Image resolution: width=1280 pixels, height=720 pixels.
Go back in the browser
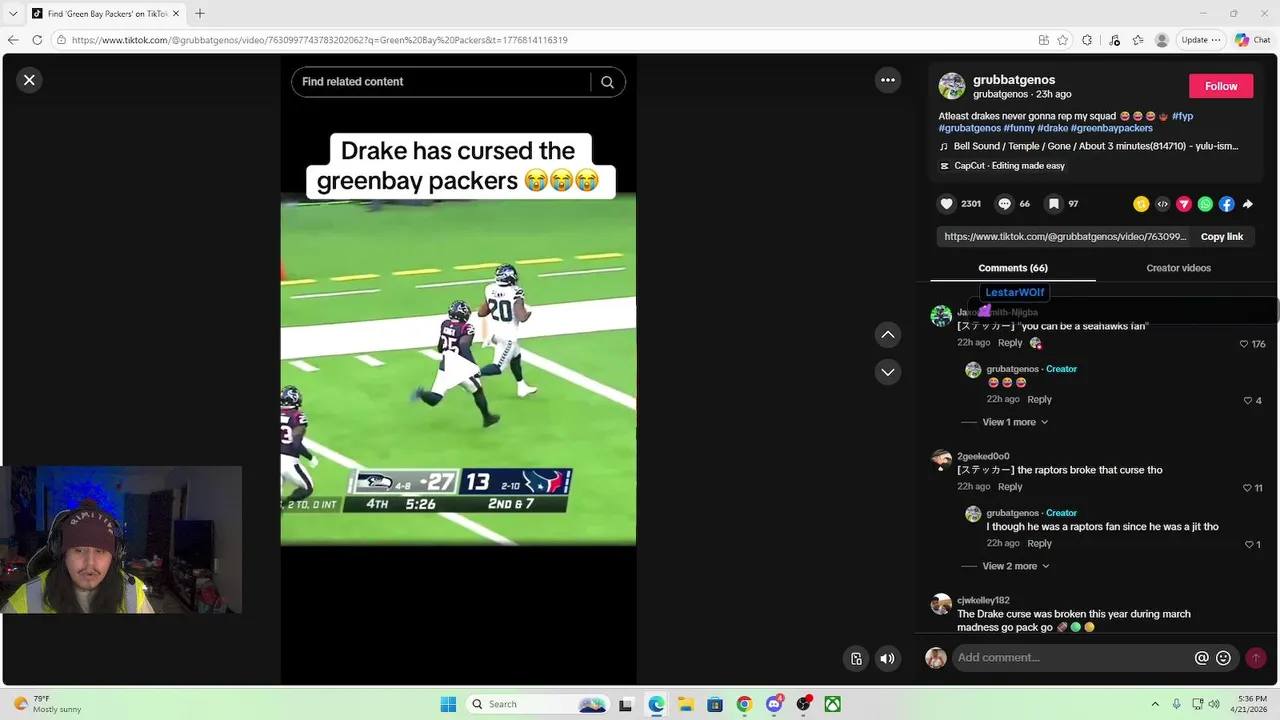[13, 40]
